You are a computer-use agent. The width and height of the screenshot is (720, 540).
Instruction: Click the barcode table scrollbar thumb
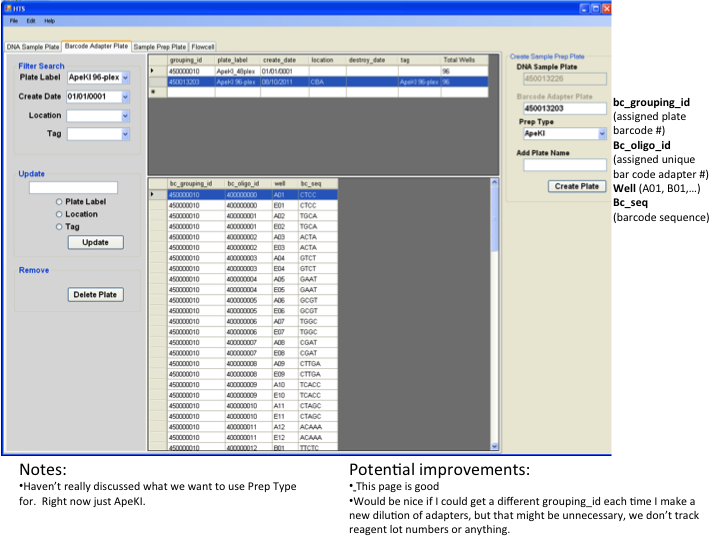(x=495, y=219)
